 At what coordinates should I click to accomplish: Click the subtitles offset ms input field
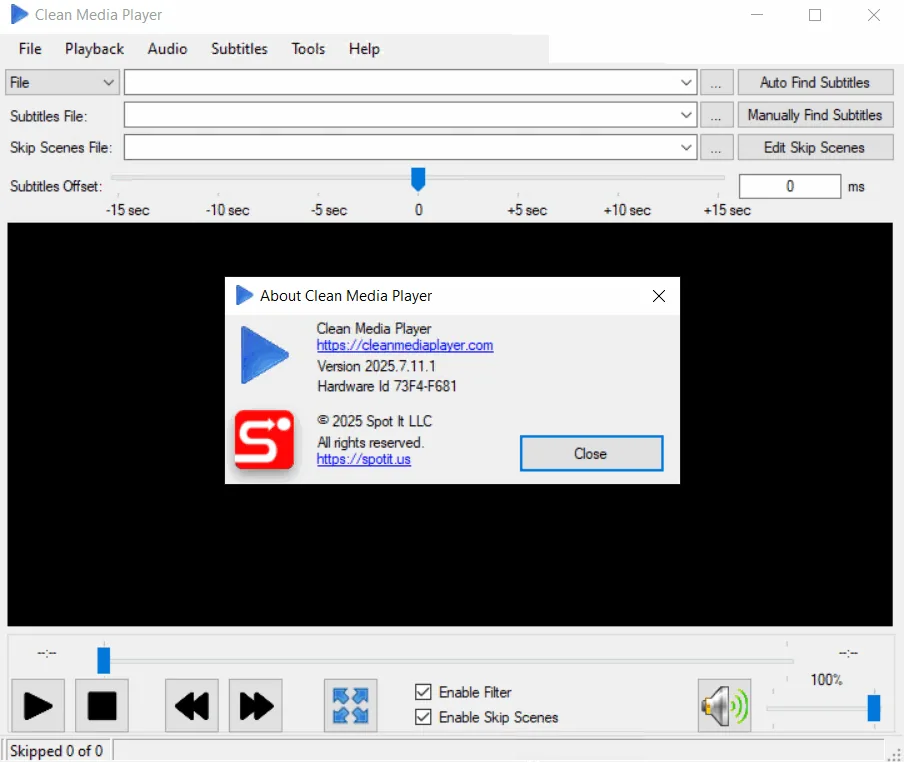coord(789,186)
